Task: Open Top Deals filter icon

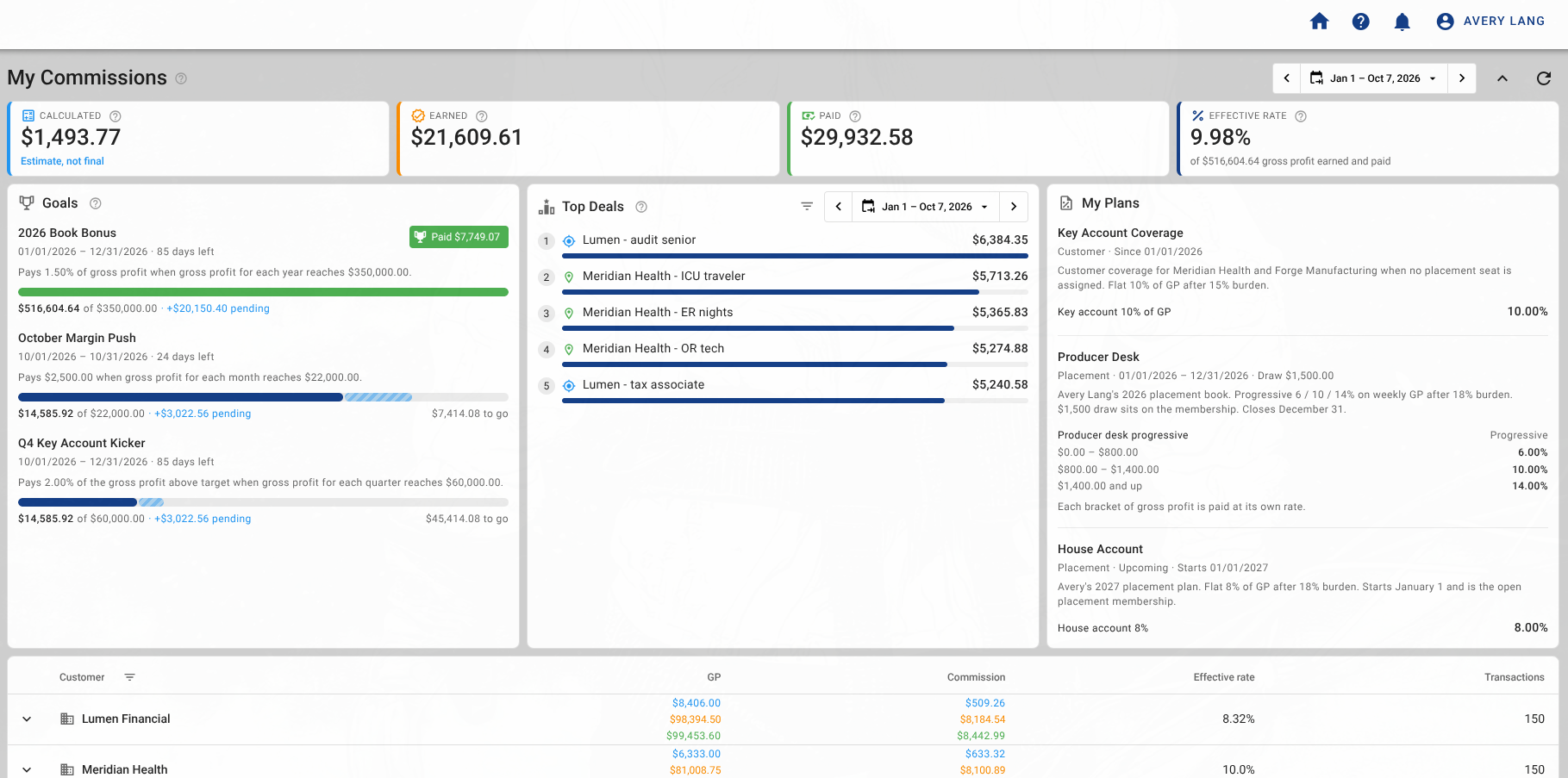Action: (x=807, y=207)
